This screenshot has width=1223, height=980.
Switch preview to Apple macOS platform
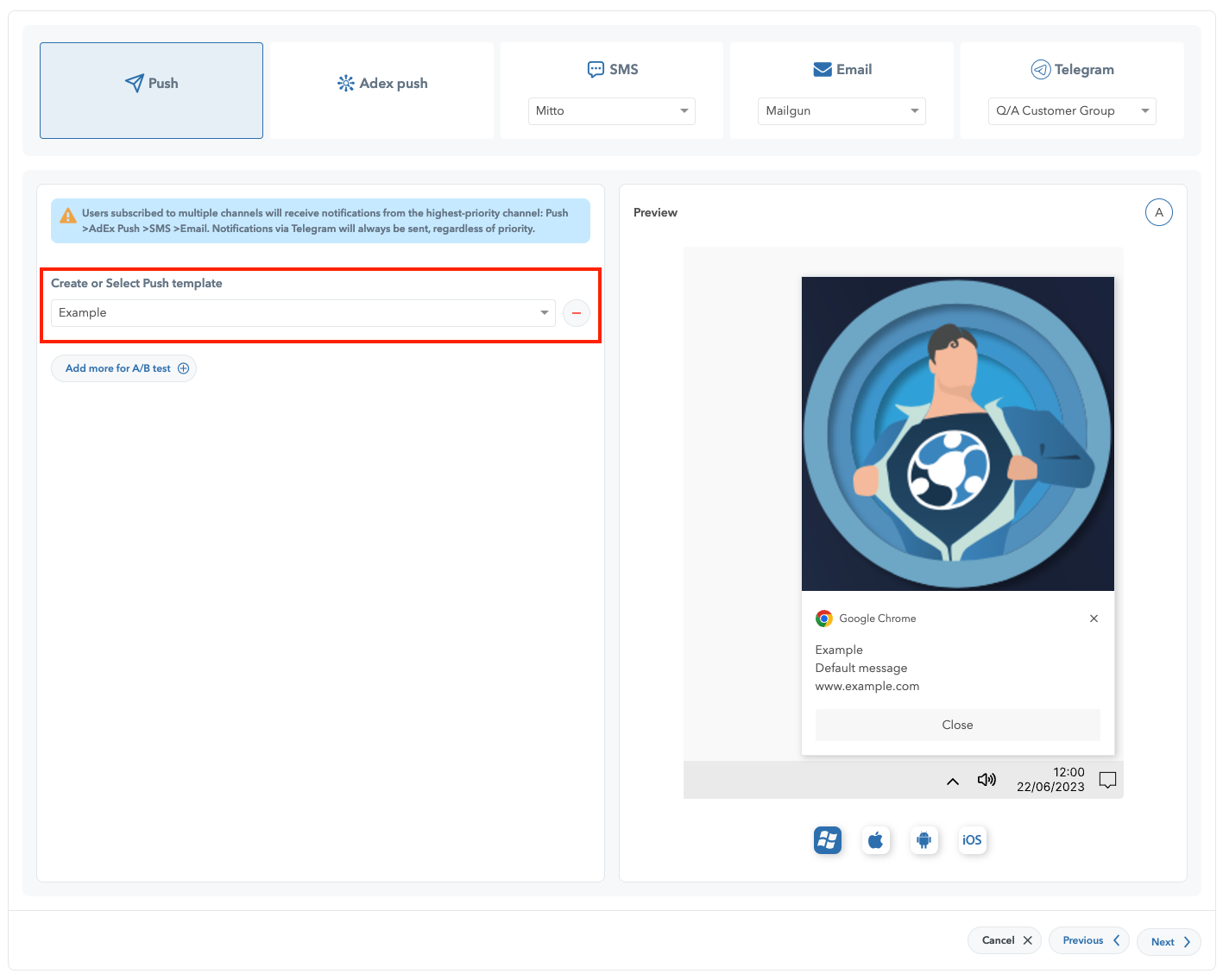pos(875,839)
